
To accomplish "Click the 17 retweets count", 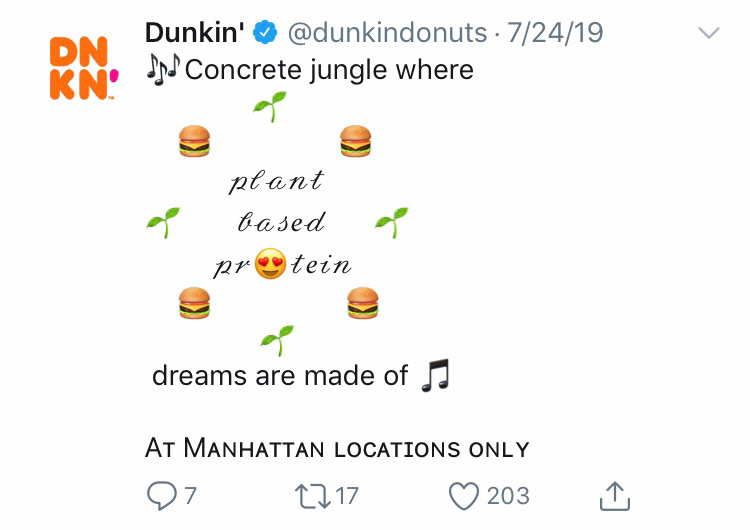I will click(x=347, y=496).
